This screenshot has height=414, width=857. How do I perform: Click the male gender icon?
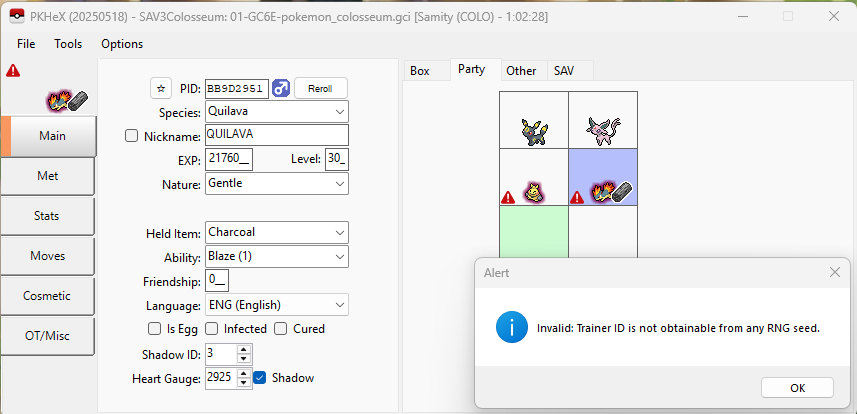pyautogui.click(x=281, y=88)
